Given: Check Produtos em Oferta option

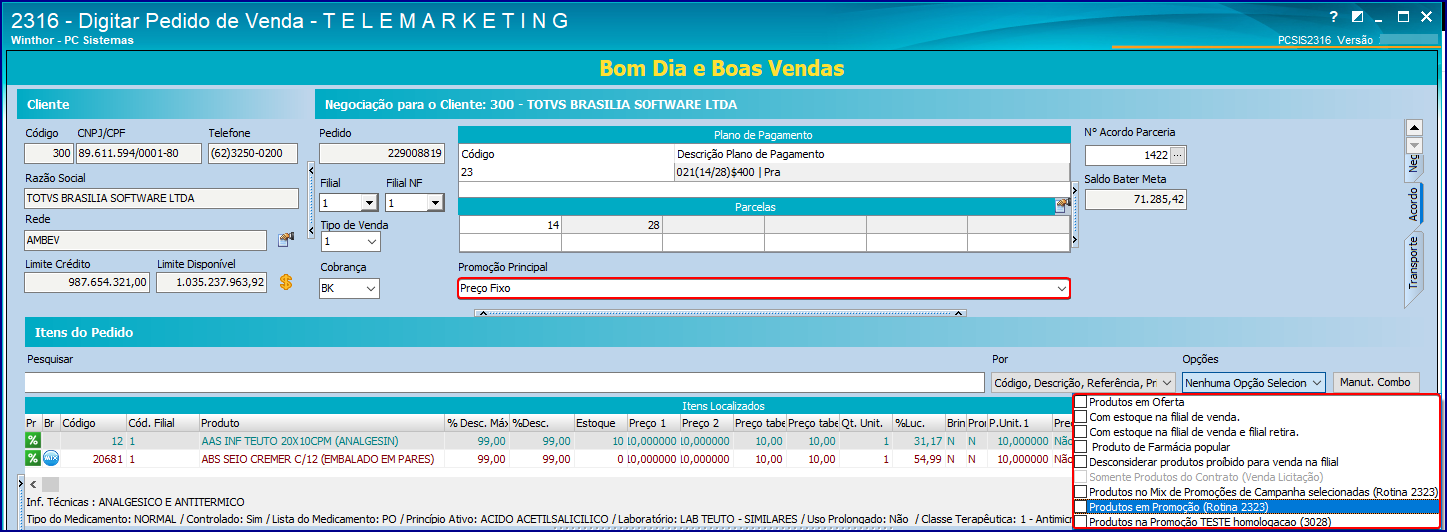Looking at the screenshot, I should 1080,402.
